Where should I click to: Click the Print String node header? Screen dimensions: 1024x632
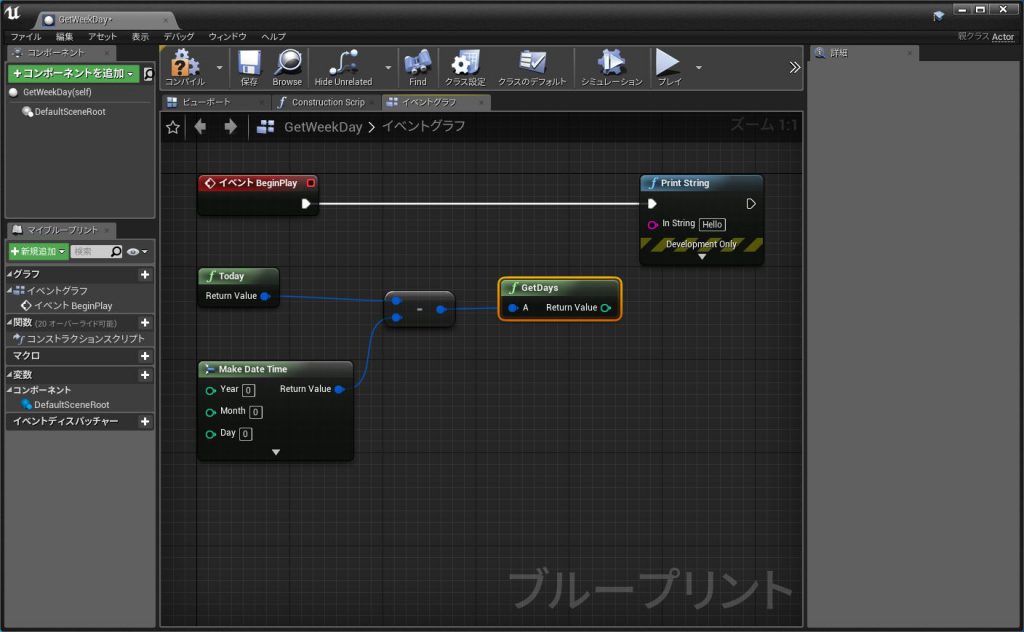pos(701,183)
